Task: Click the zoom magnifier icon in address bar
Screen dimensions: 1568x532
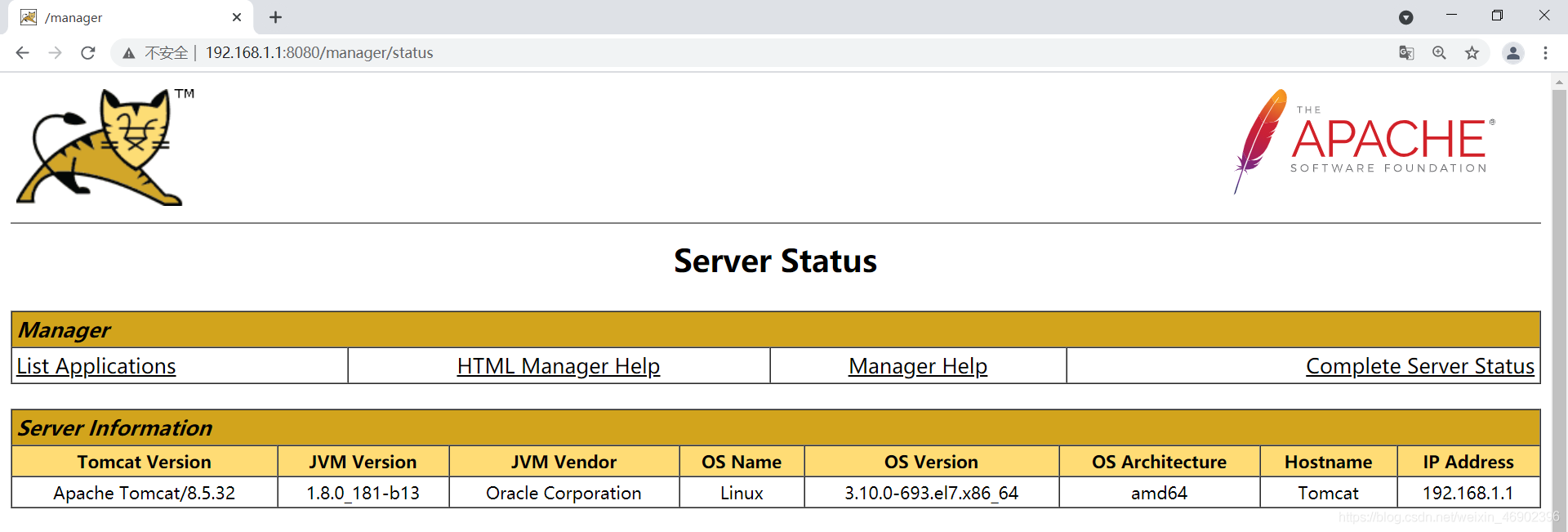Action: (1439, 53)
